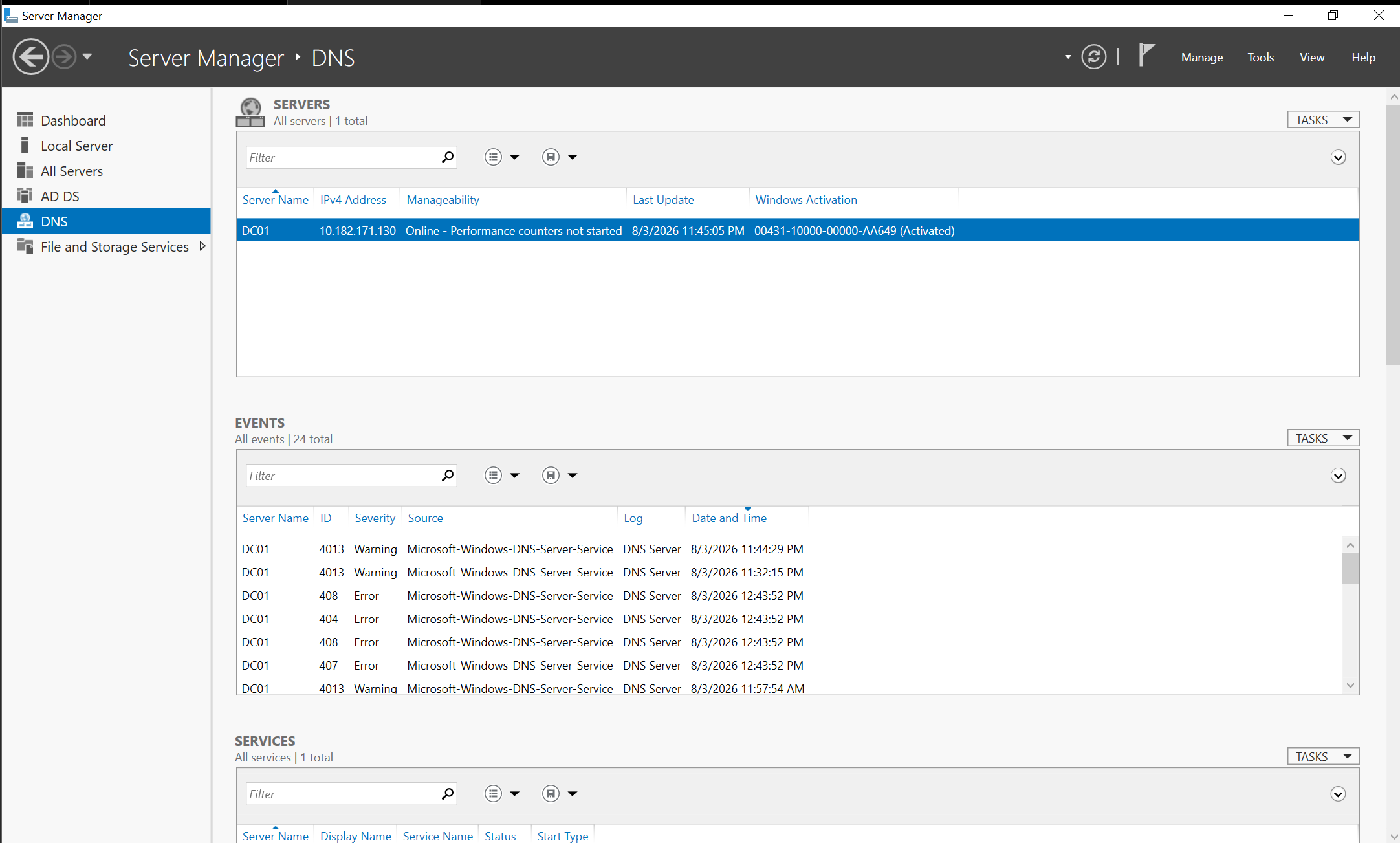Select the DC01 server row at 10.182.171.130
This screenshot has height=843, width=1400.
(797, 230)
